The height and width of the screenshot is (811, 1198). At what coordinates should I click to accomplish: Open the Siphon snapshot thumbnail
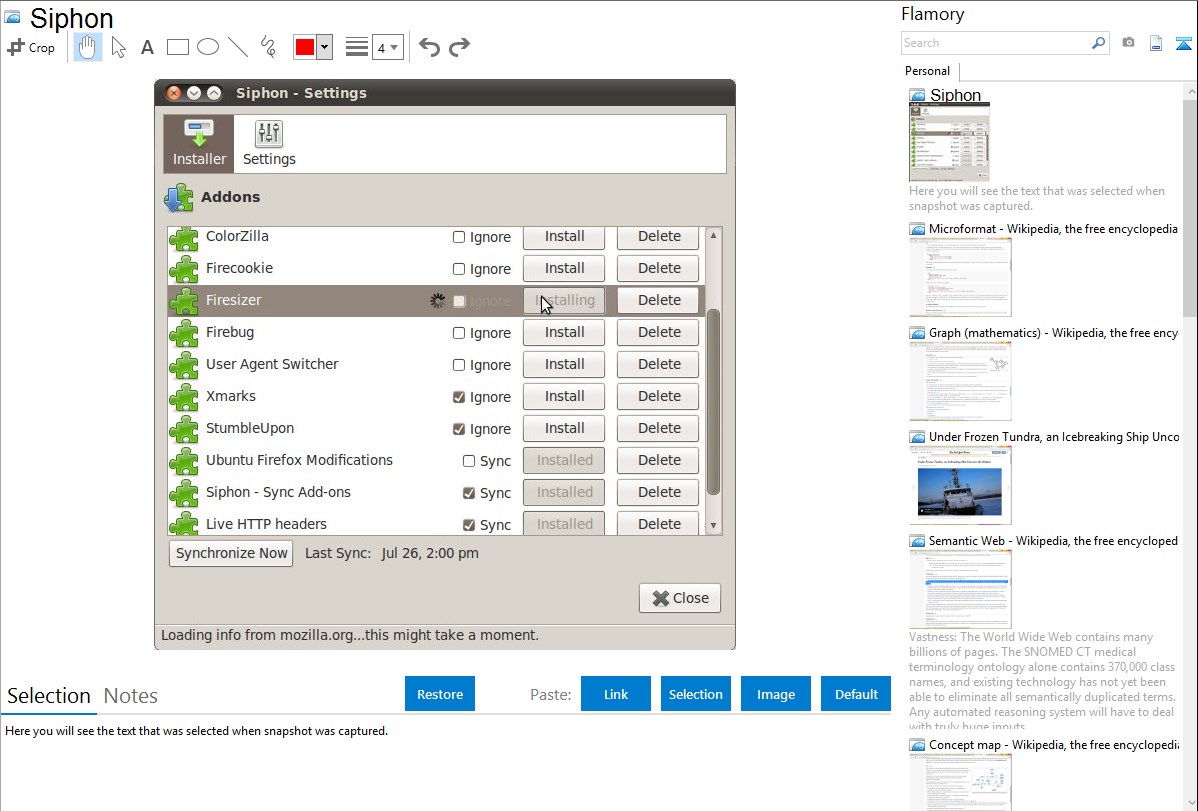(x=949, y=143)
